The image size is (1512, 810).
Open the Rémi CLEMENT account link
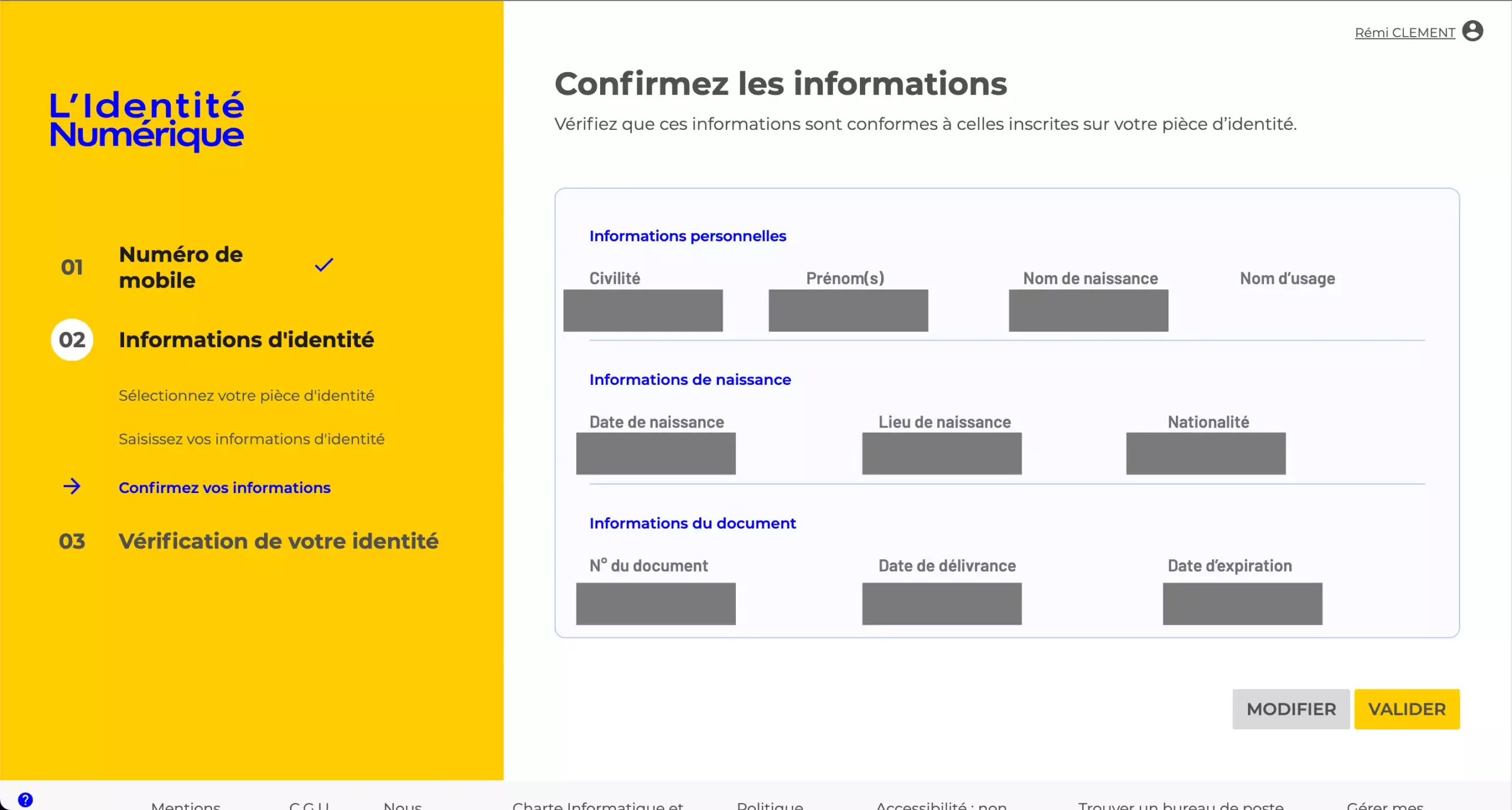coord(1405,32)
